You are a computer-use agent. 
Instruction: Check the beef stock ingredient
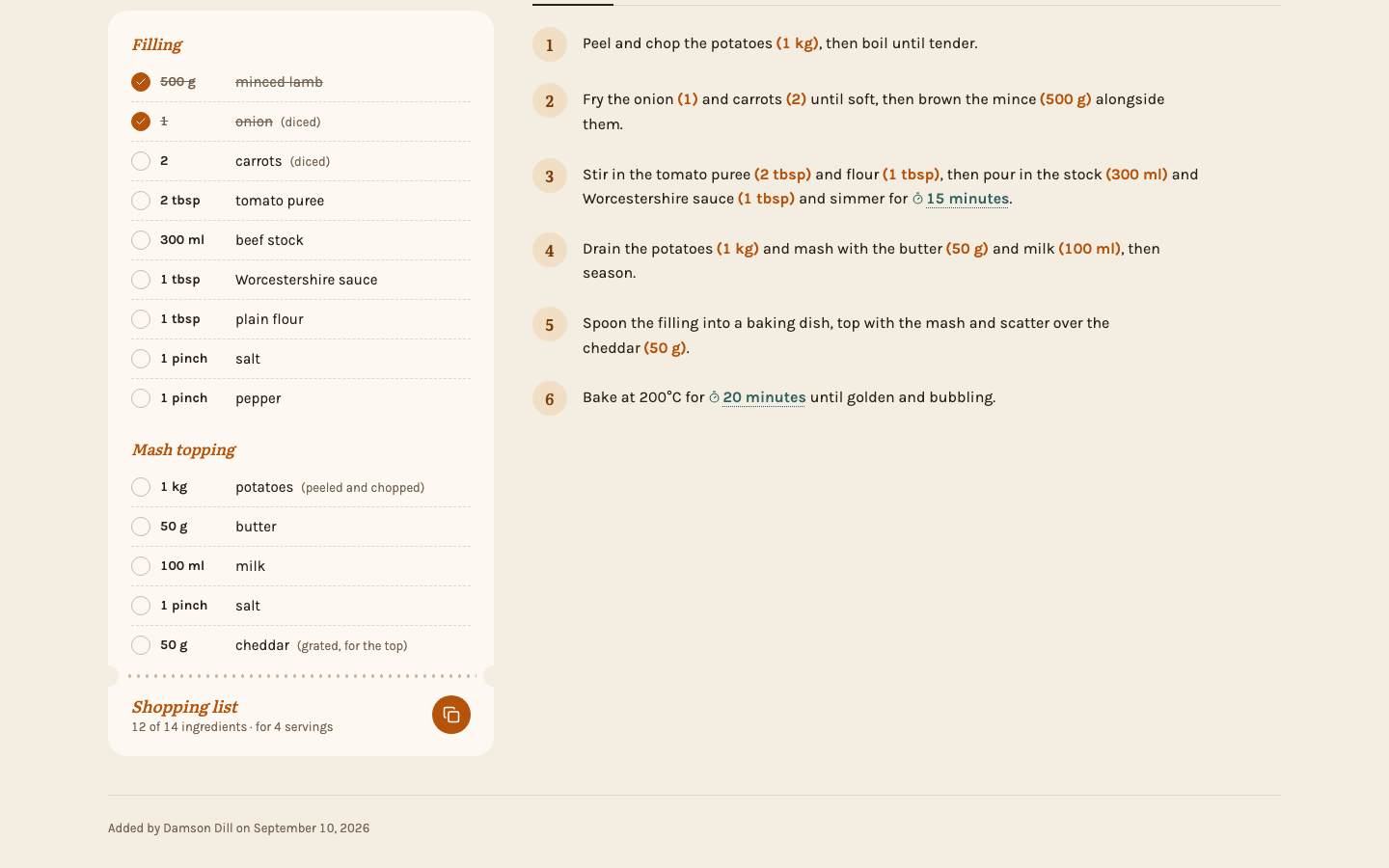[141, 240]
